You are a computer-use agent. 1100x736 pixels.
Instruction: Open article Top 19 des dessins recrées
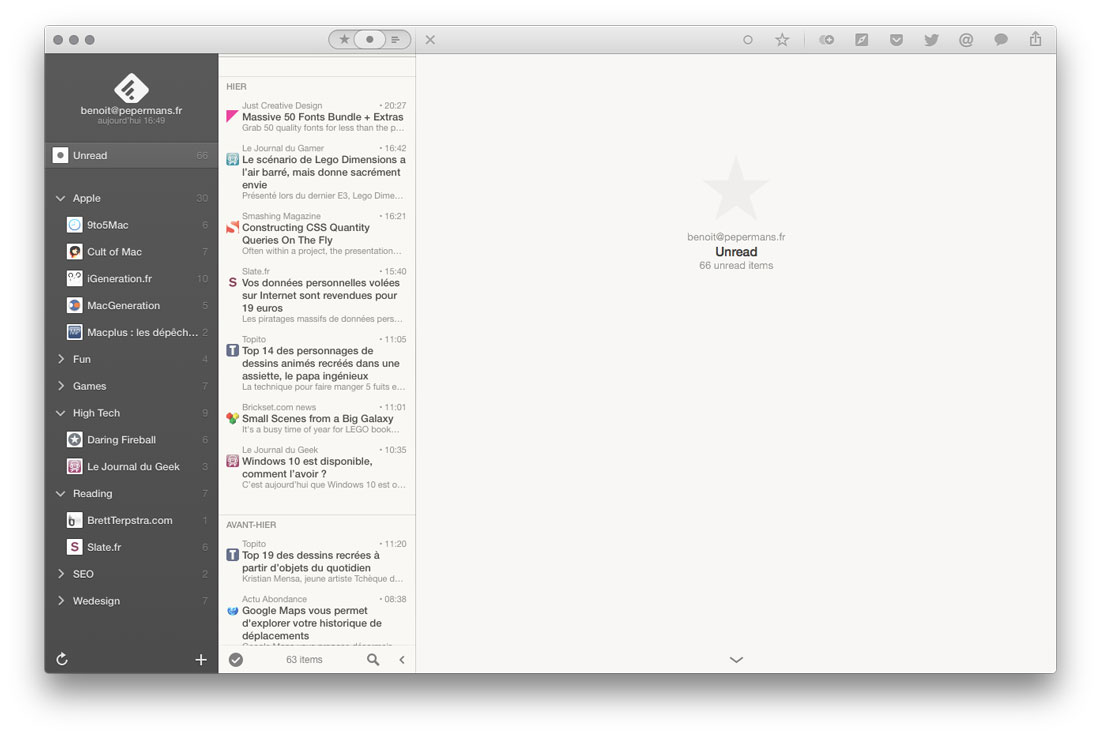pos(317,561)
